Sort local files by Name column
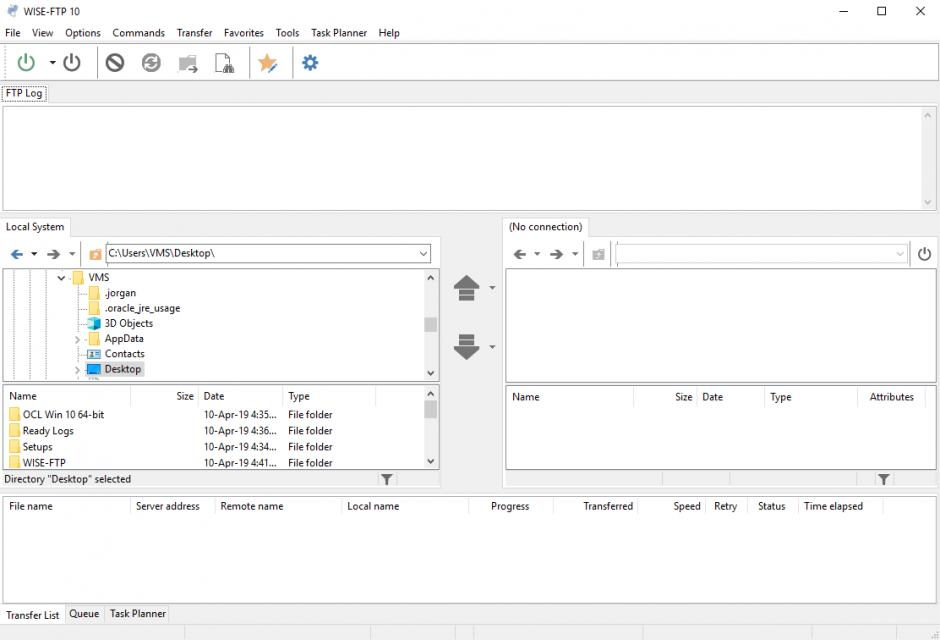 [x=67, y=396]
